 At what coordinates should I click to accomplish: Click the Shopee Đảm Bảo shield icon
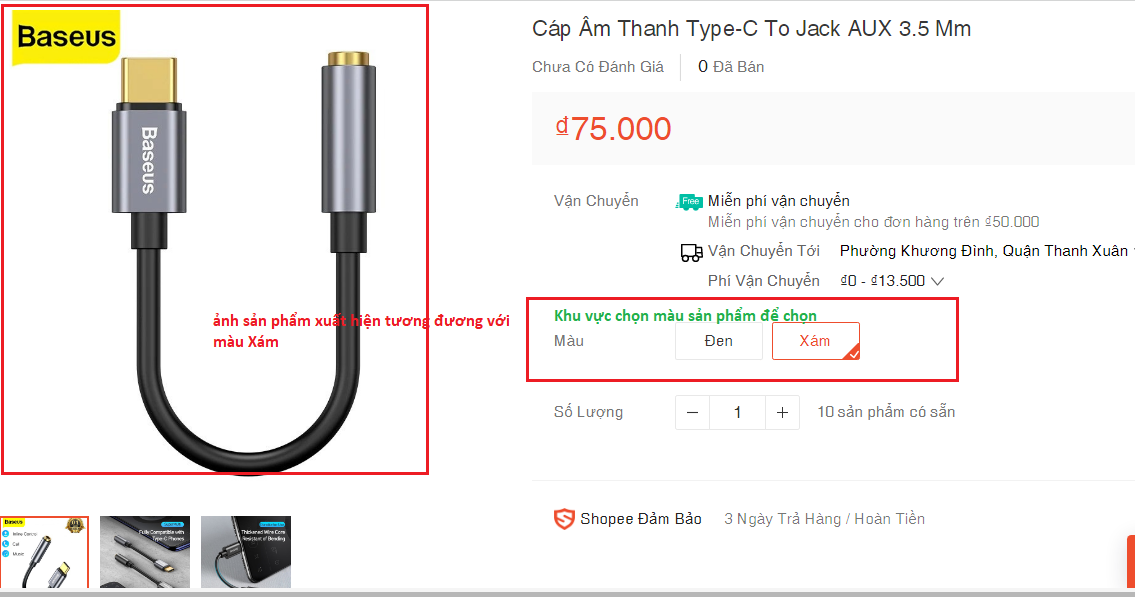point(564,519)
